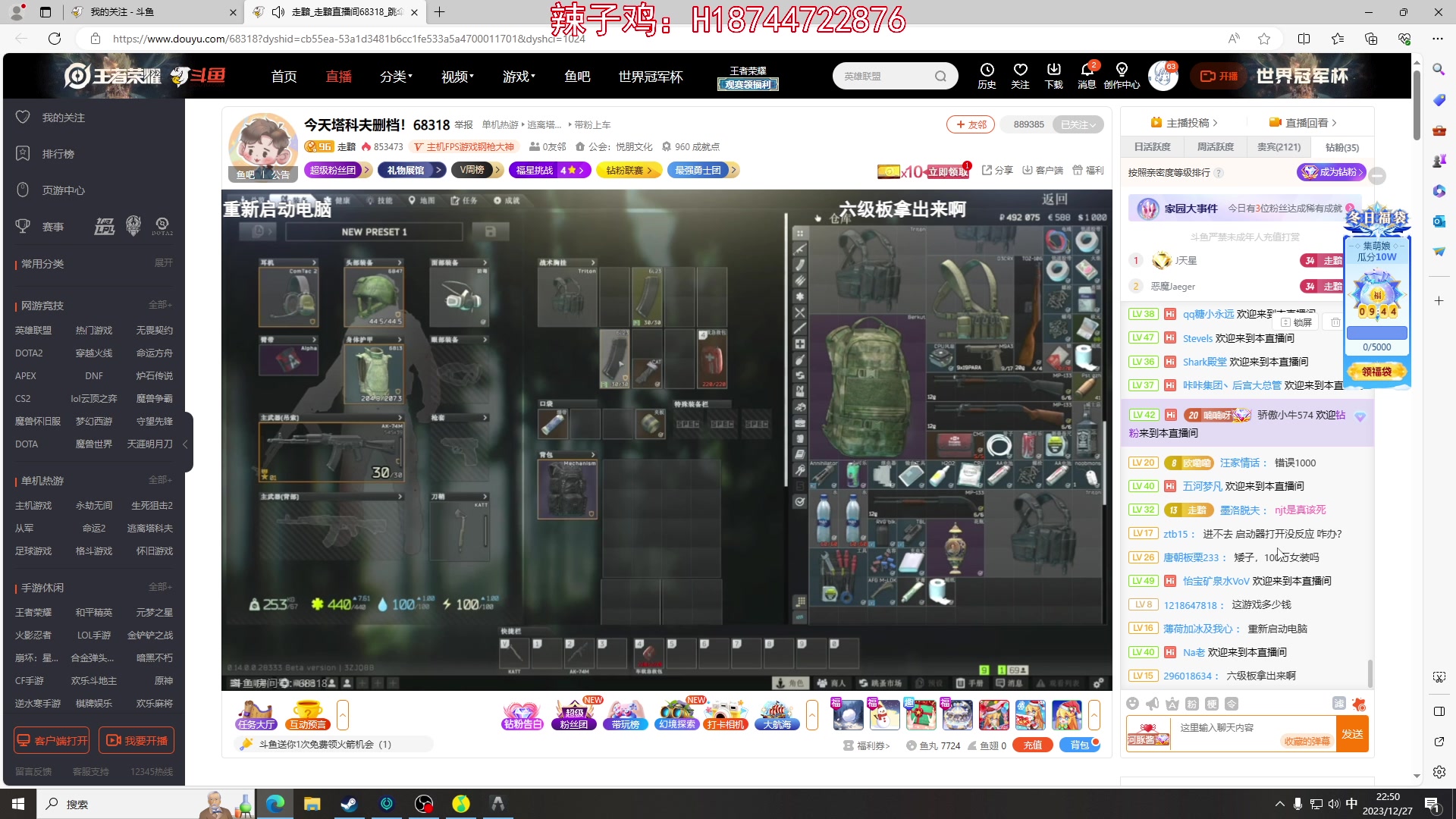
Task: Click 客户端打开 button
Action: (x=52, y=740)
